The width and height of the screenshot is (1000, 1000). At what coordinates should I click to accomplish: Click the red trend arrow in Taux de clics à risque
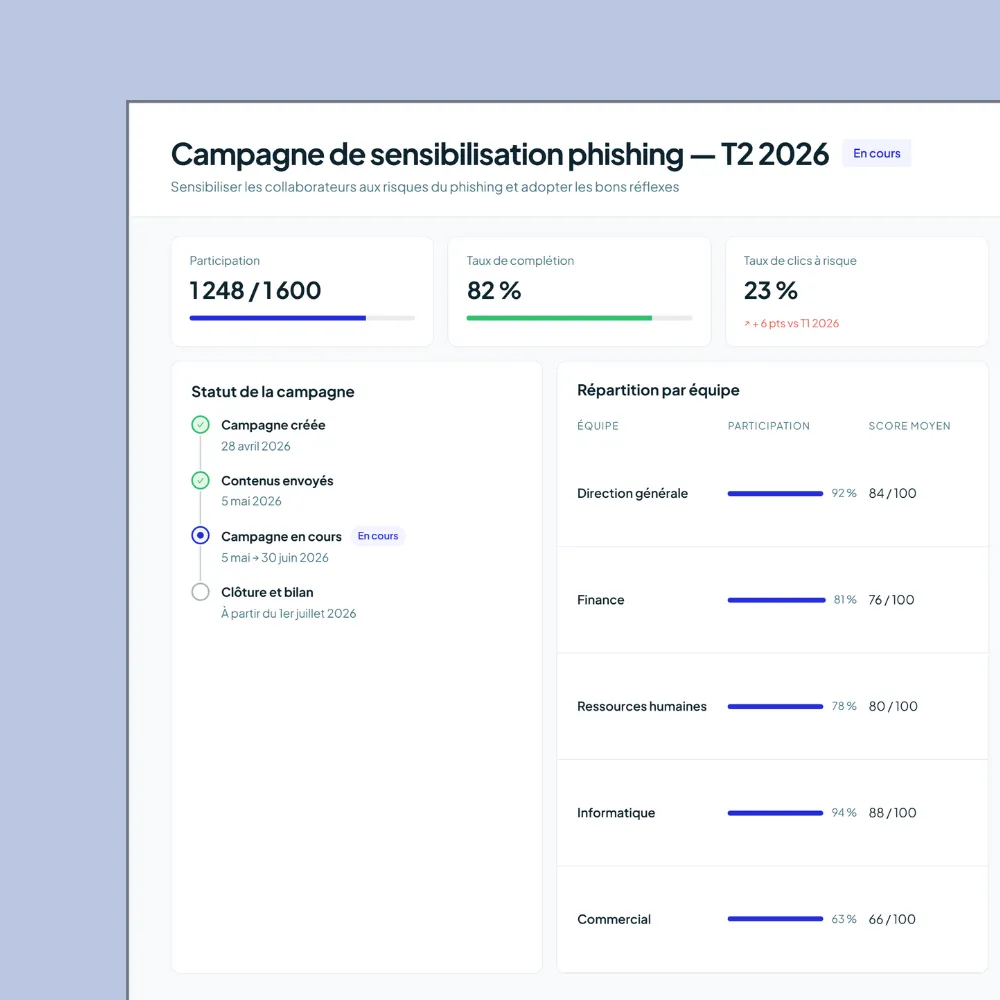pos(747,324)
